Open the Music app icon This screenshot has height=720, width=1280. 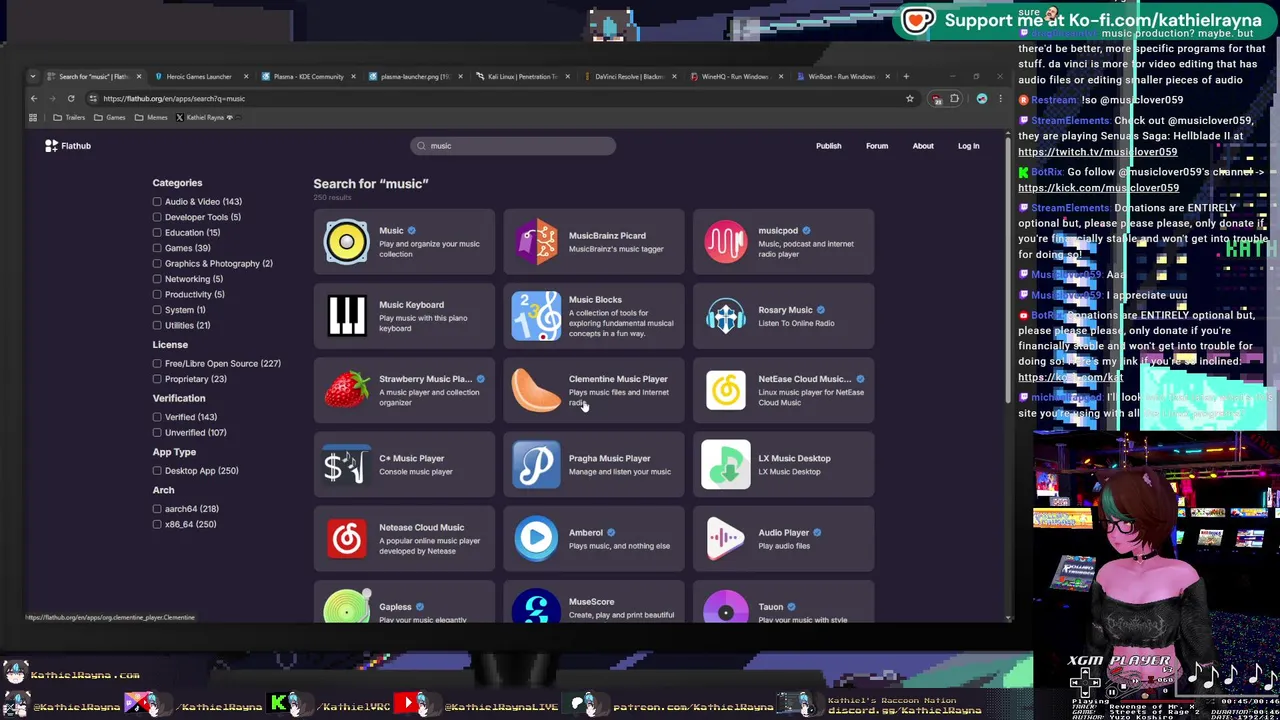346,241
